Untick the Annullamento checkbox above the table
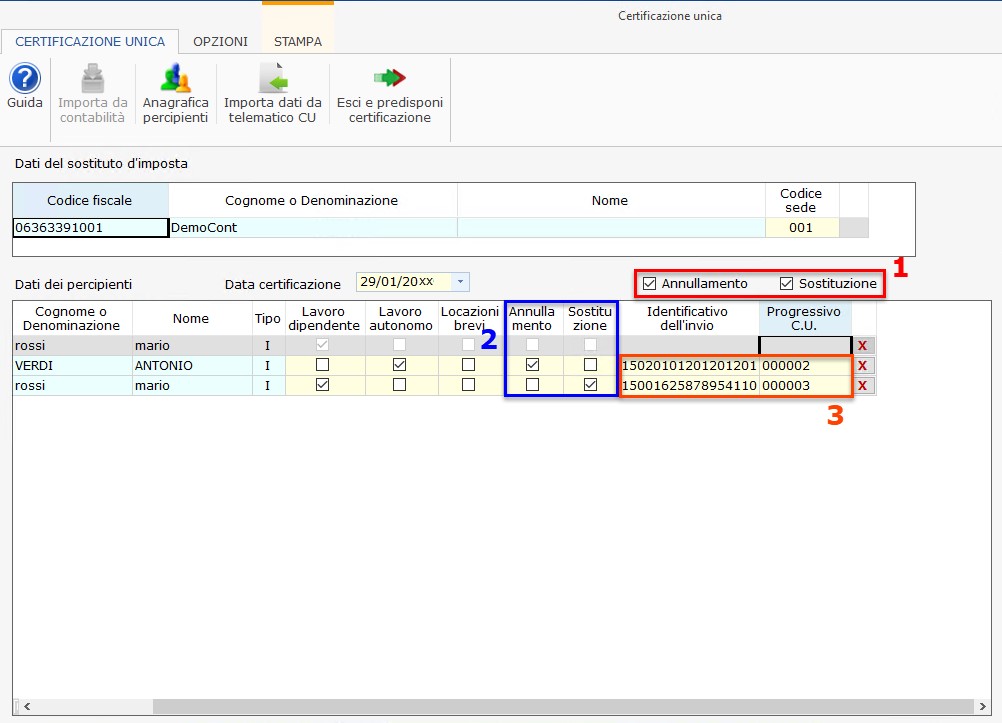Viewport: 1002px width, 723px height. tap(650, 283)
